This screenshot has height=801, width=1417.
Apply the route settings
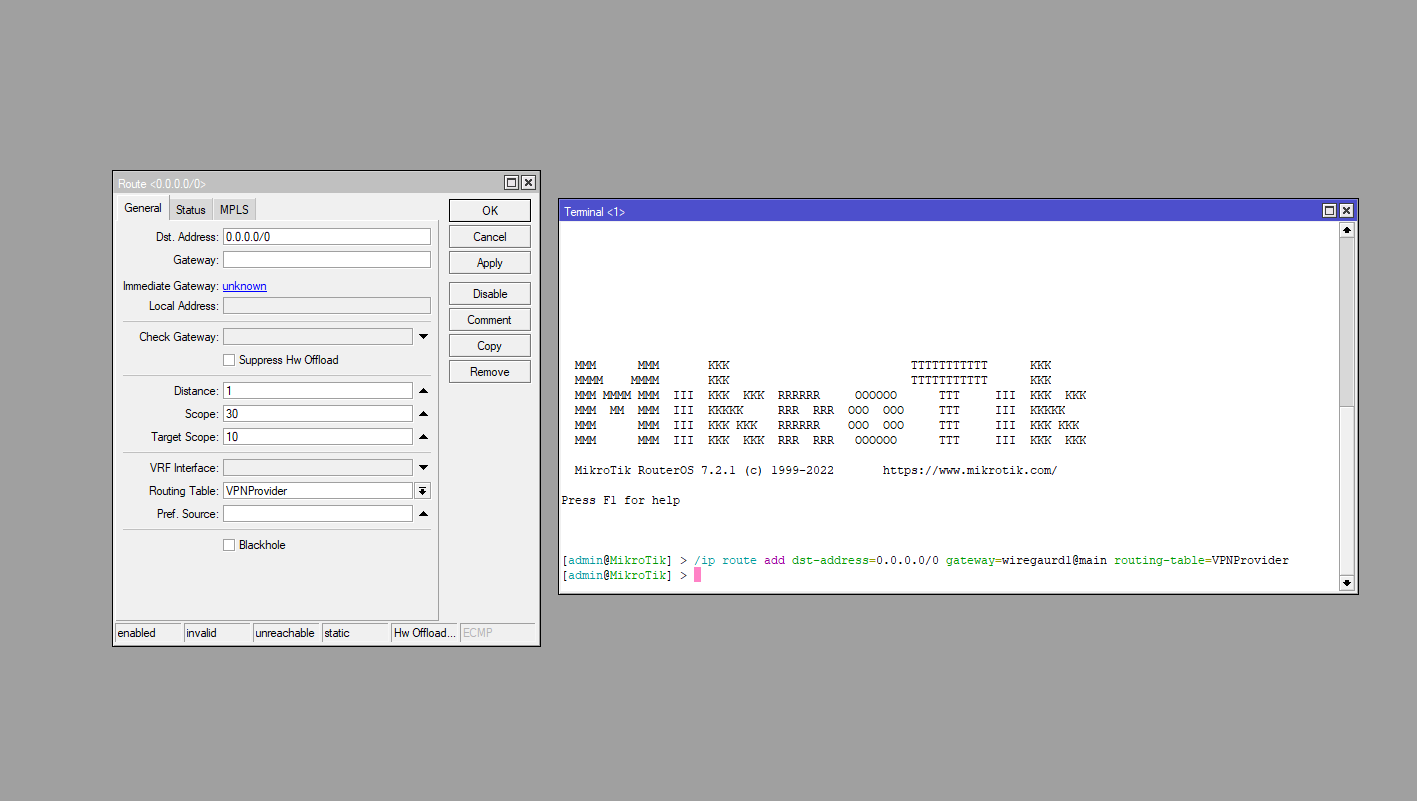[x=490, y=263]
